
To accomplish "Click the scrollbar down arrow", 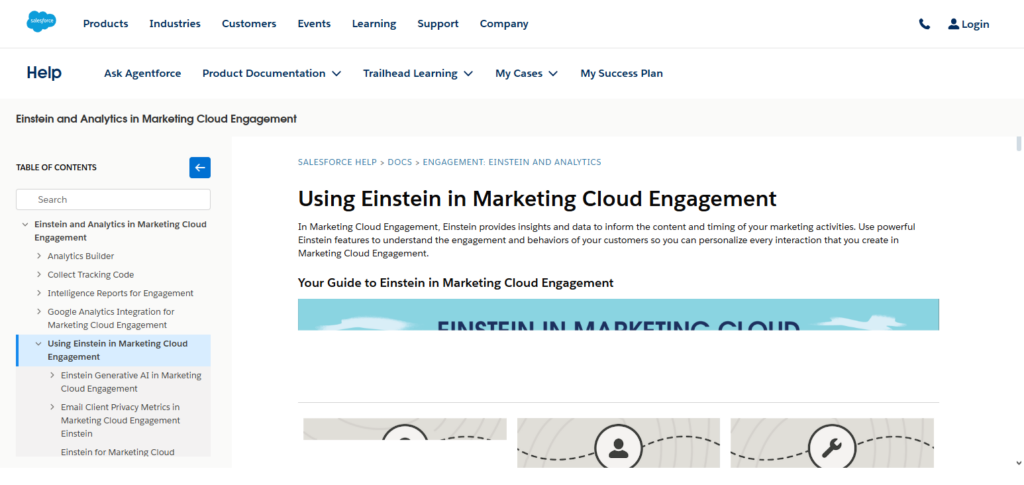I will (1019, 463).
